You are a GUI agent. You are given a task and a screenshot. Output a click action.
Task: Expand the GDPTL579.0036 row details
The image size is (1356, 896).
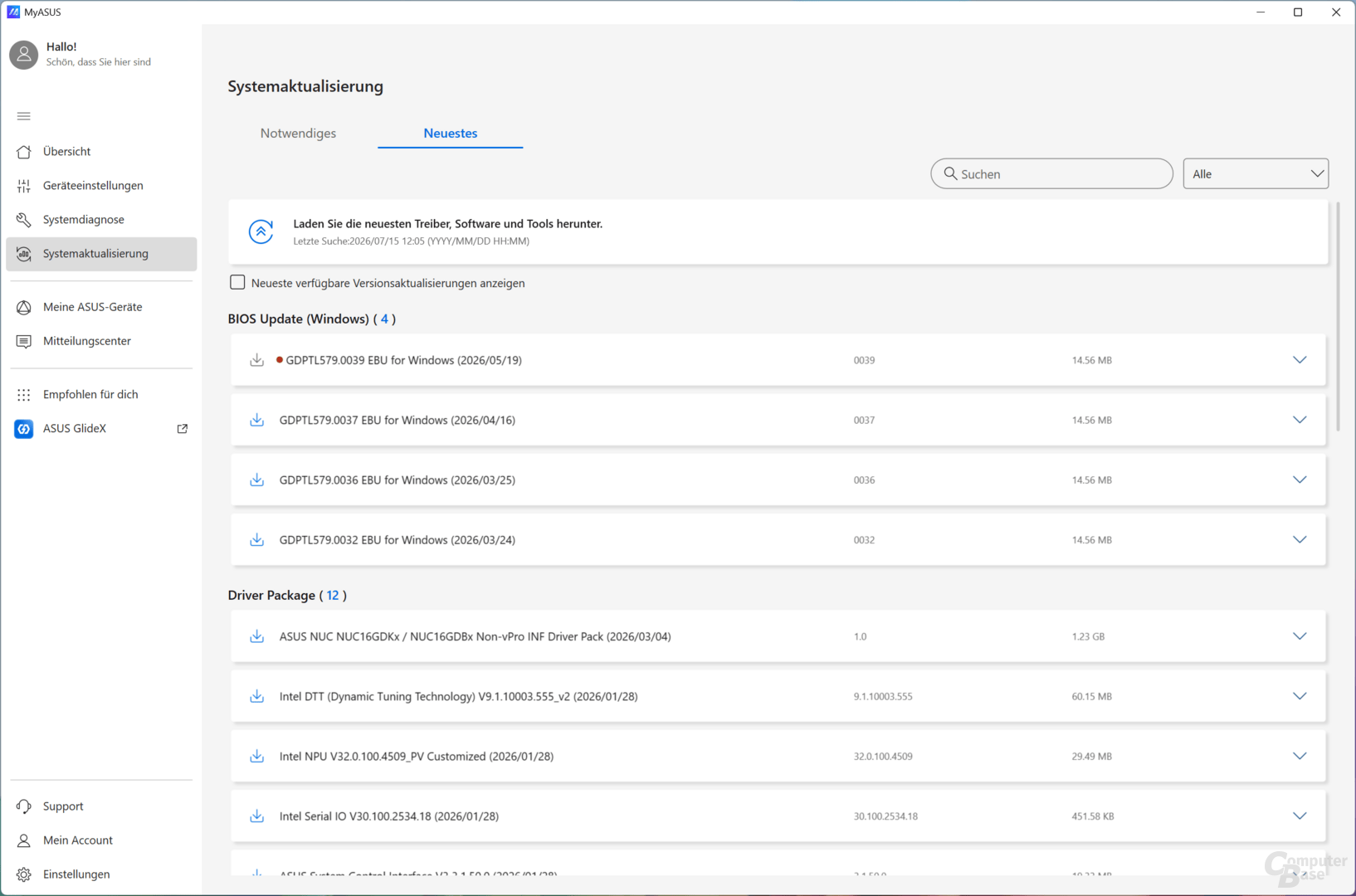[1300, 480]
